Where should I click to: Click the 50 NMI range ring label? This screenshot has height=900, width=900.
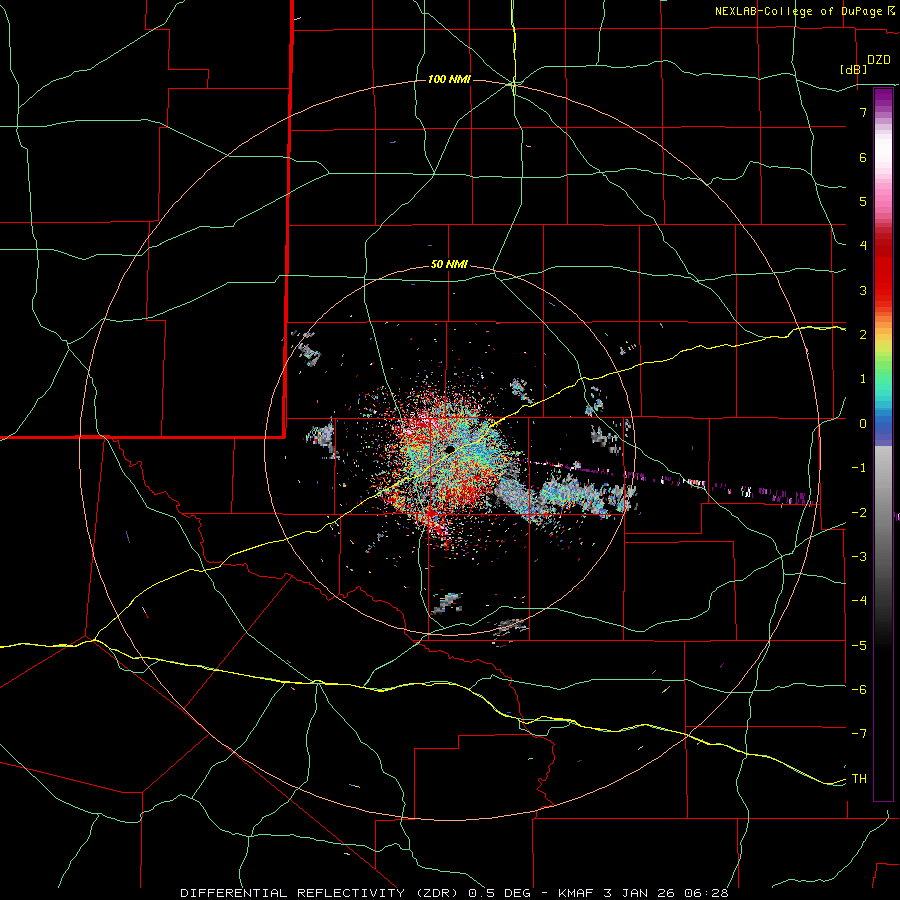click(449, 265)
